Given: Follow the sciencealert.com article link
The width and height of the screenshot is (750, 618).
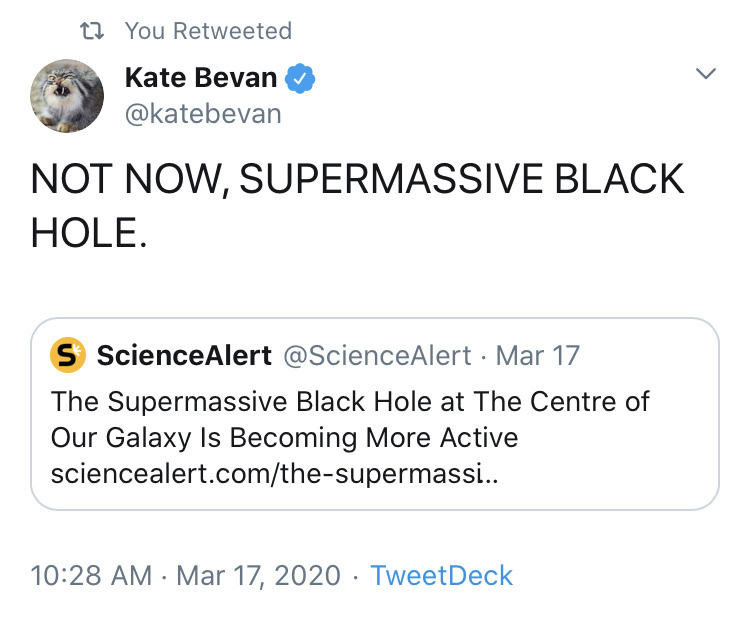Looking at the screenshot, I should (x=275, y=474).
